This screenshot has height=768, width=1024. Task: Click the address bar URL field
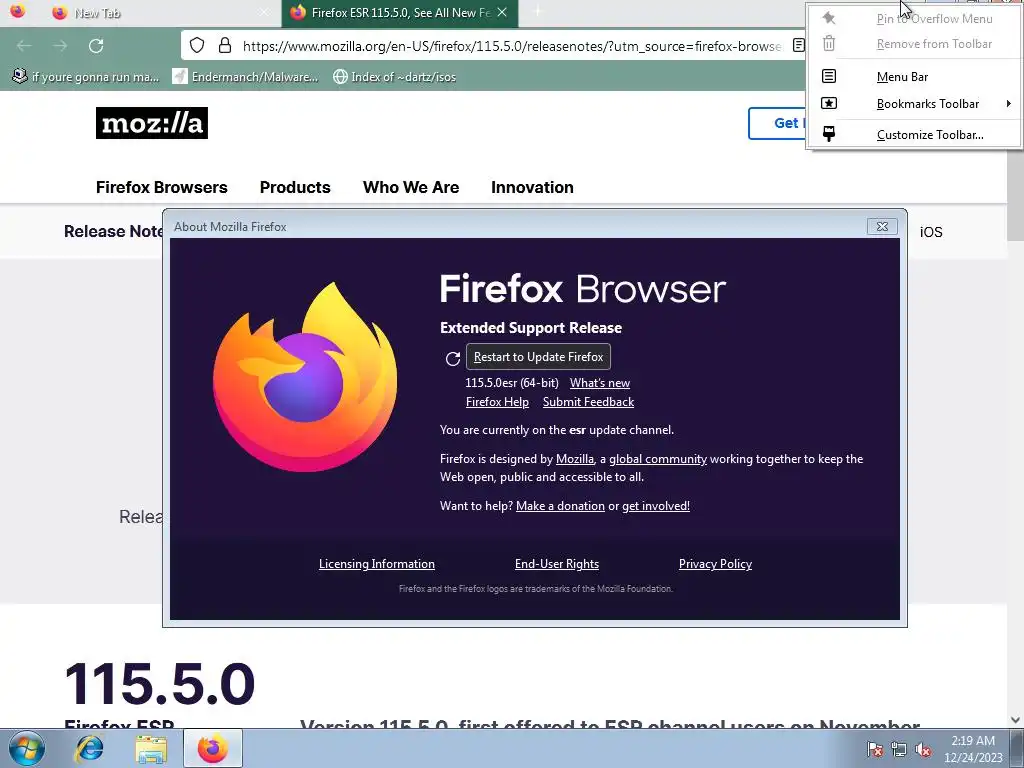click(511, 46)
